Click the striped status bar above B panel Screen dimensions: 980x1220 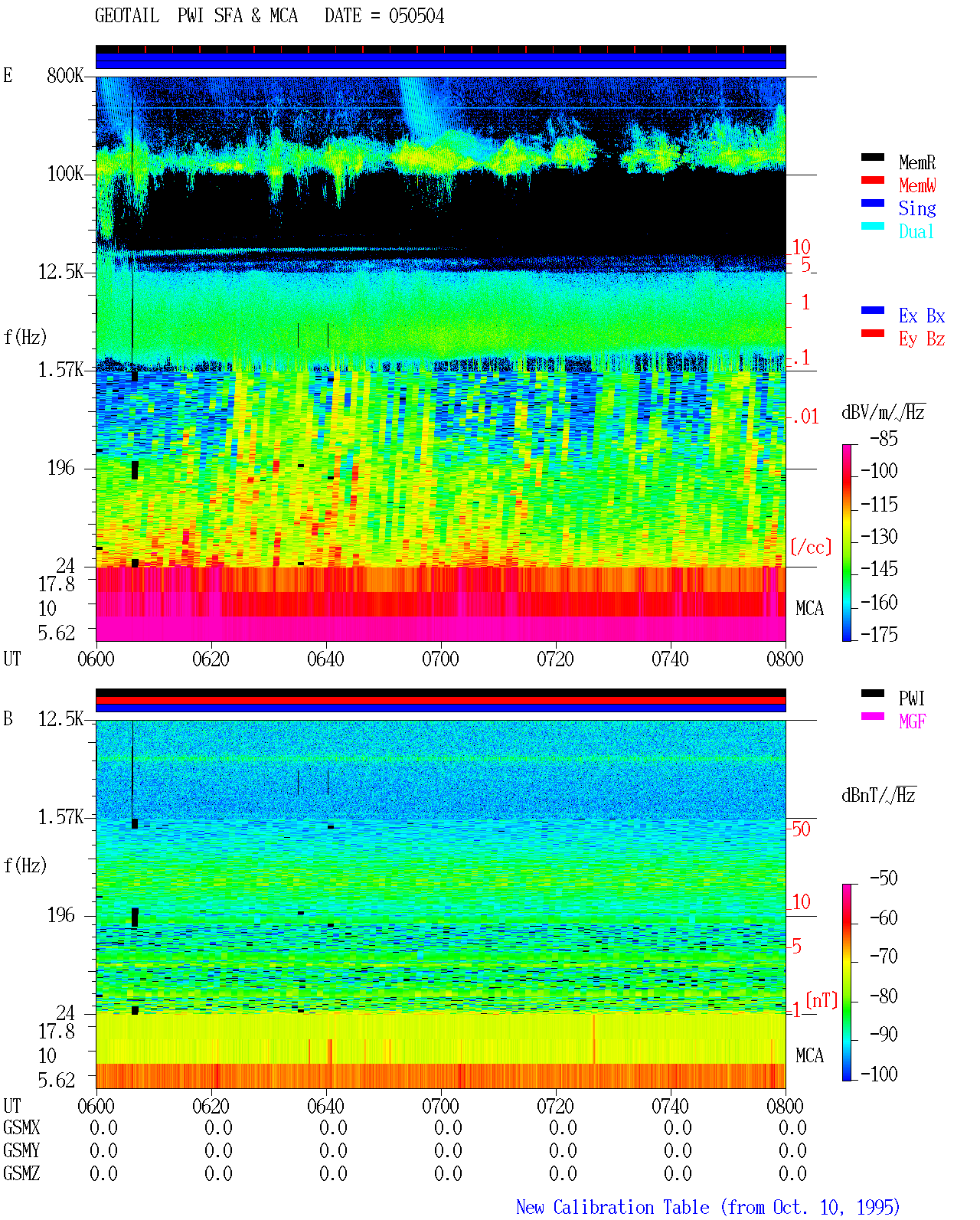coord(441,701)
